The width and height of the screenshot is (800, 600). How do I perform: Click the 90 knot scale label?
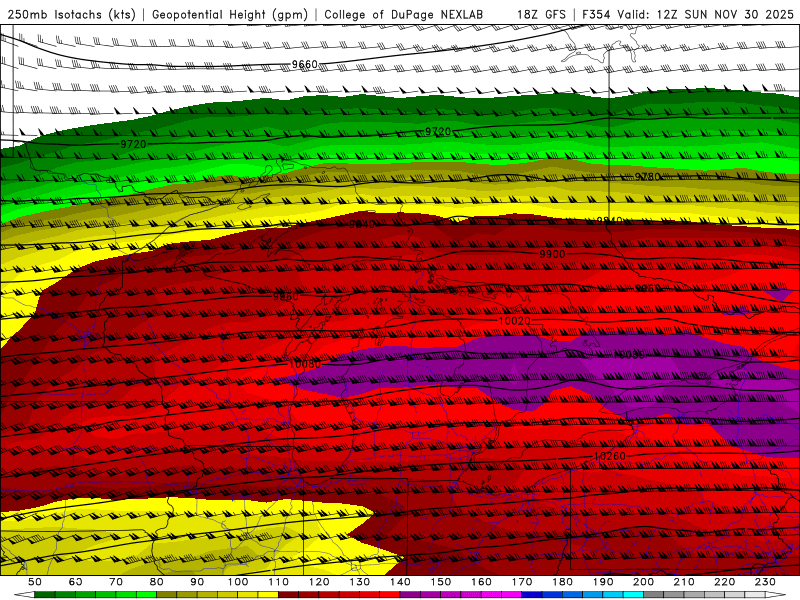[197, 582]
